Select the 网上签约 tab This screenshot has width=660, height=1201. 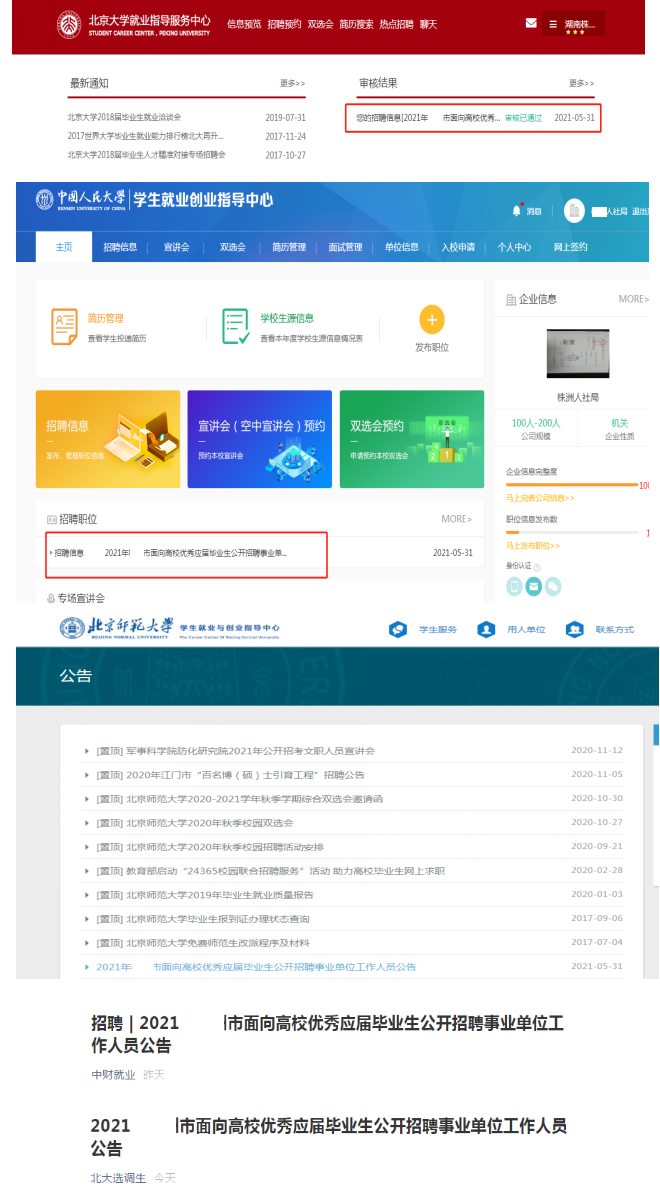click(571, 247)
